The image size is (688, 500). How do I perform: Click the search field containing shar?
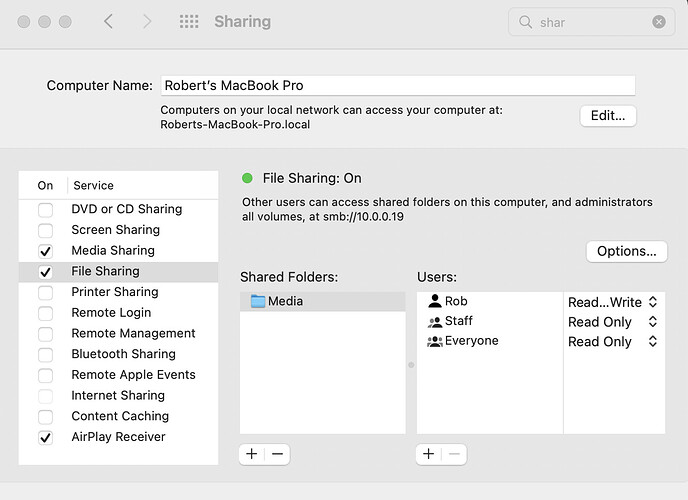[x=591, y=21]
